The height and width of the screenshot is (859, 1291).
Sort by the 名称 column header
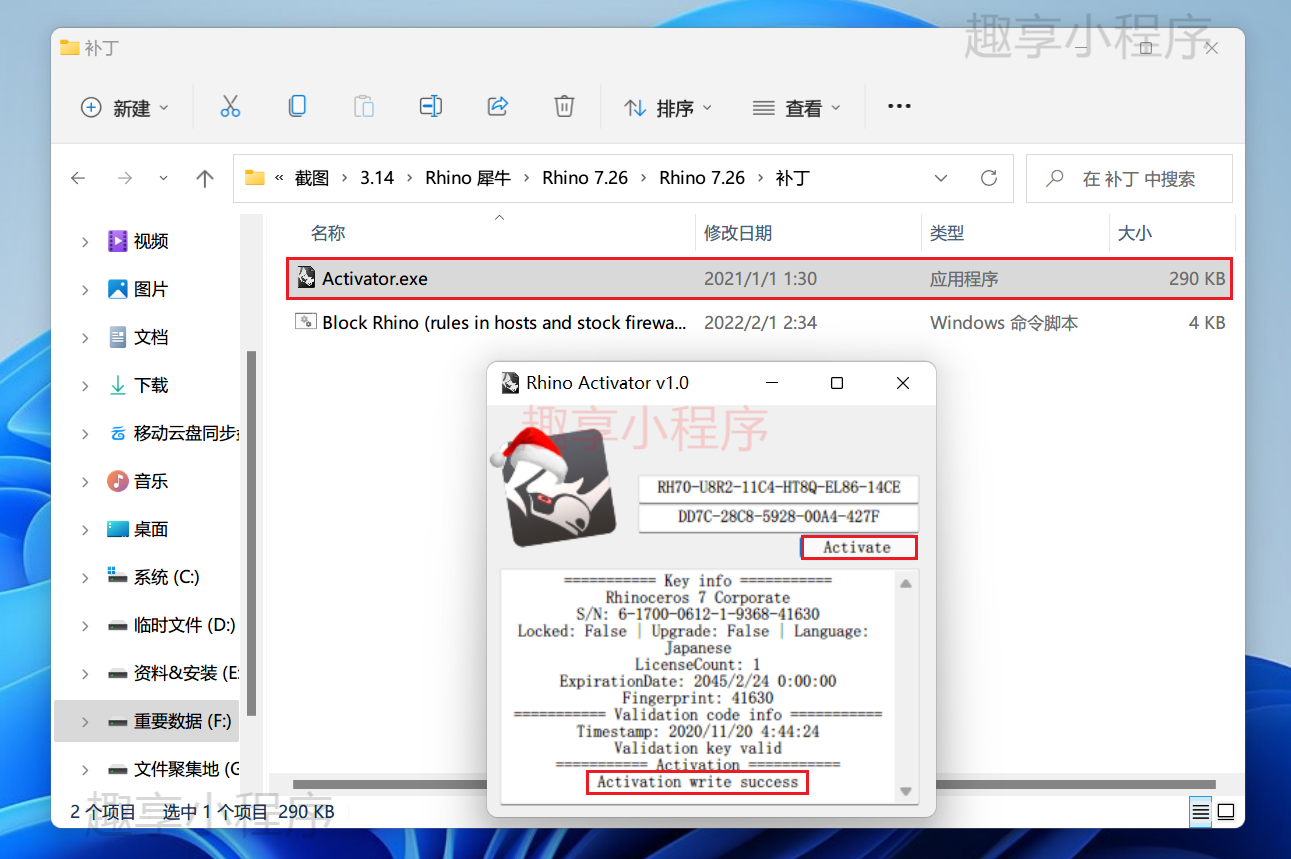(x=328, y=233)
